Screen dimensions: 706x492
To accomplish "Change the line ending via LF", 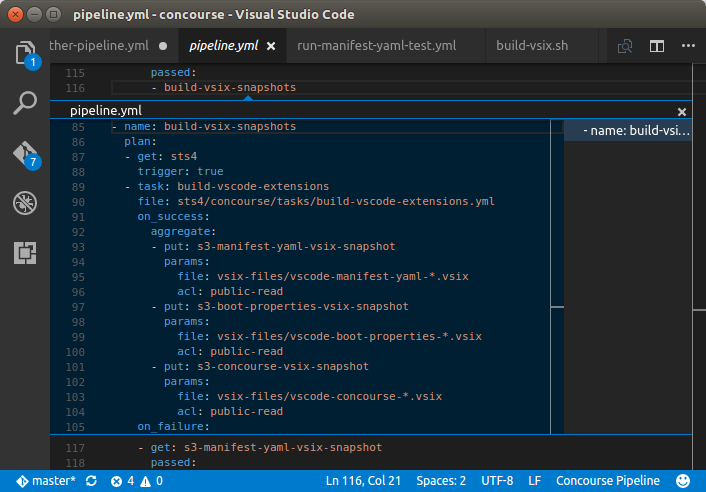I will click(x=534, y=481).
